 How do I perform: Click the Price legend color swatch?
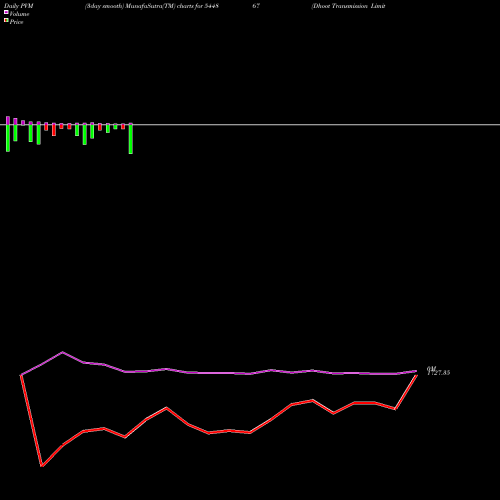(x=6, y=21)
